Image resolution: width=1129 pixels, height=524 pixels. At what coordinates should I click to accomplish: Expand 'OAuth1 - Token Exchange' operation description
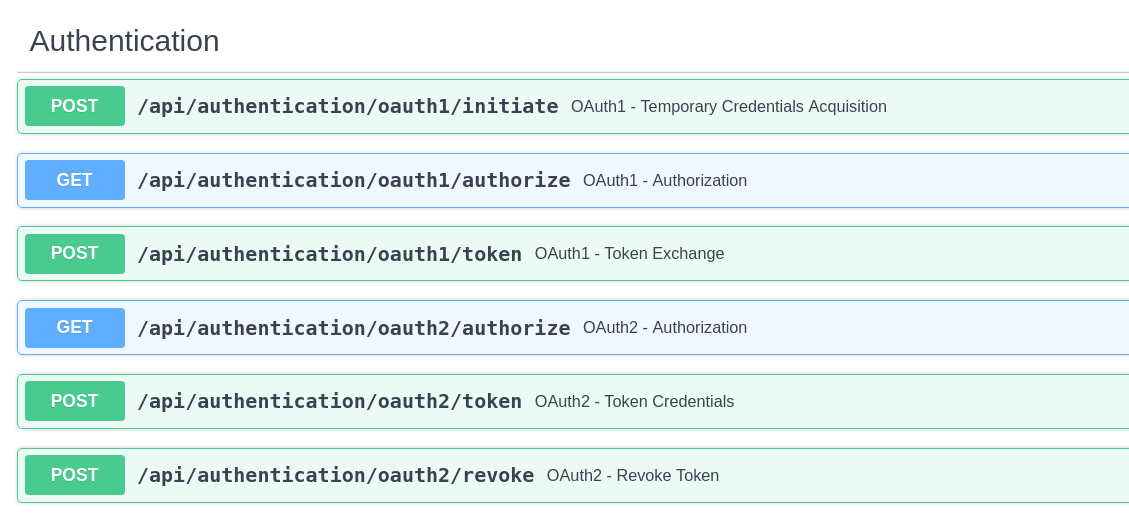click(629, 254)
